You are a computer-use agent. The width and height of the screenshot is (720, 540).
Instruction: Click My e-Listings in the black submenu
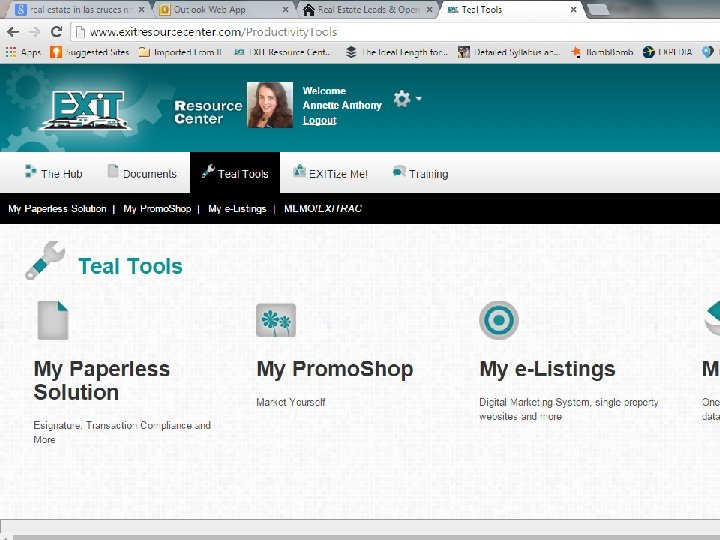pyautogui.click(x=237, y=208)
